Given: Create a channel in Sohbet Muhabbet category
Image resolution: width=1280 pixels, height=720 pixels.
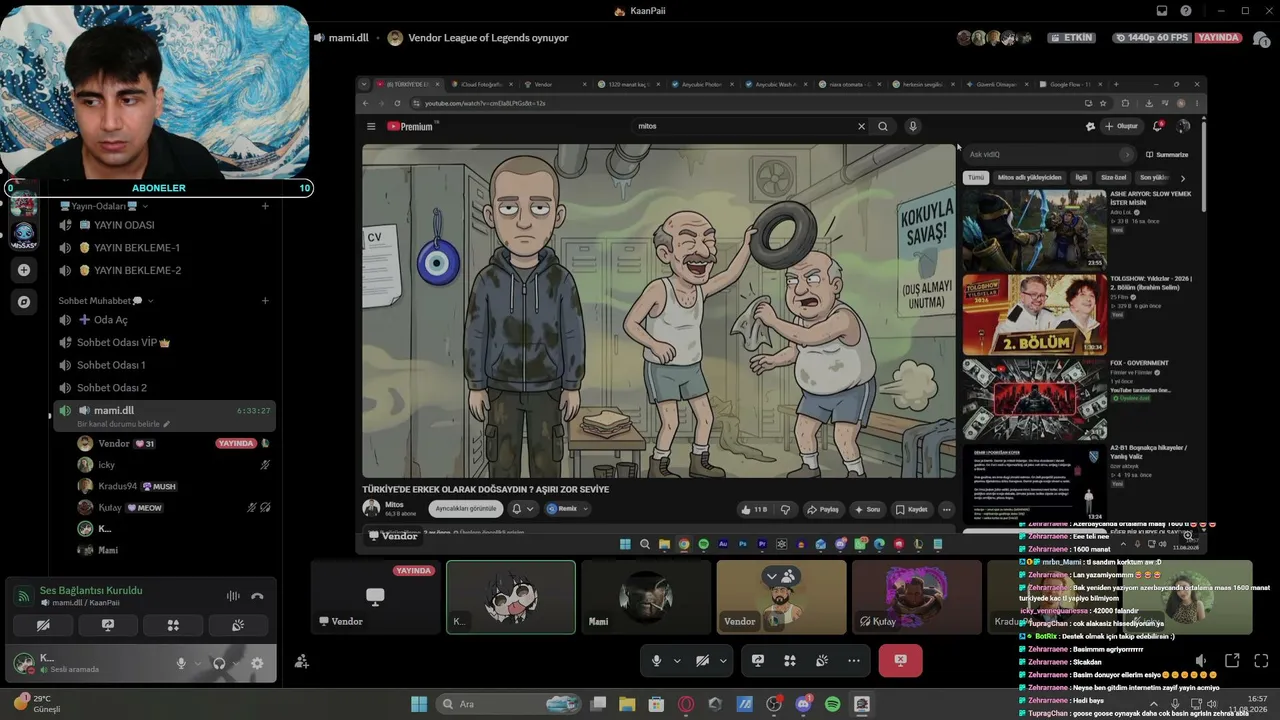Looking at the screenshot, I should point(265,301).
